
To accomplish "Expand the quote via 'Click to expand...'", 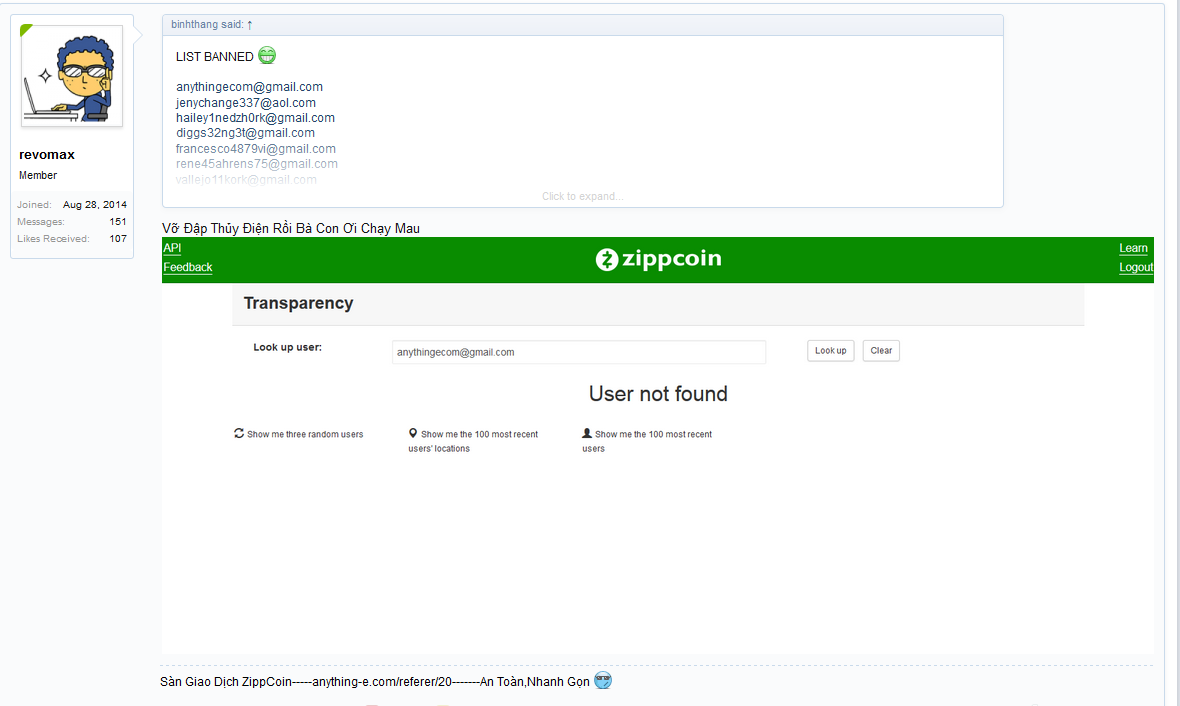I will 582,196.
